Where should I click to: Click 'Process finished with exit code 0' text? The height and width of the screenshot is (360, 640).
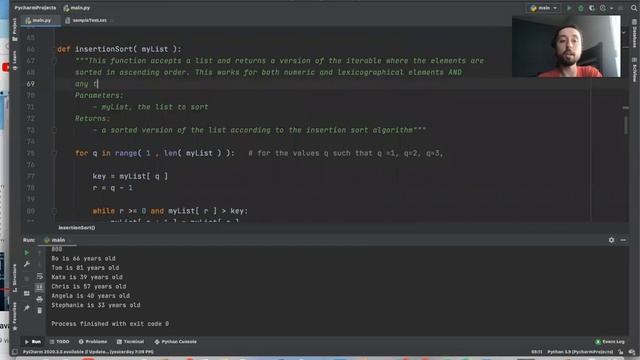110,324
